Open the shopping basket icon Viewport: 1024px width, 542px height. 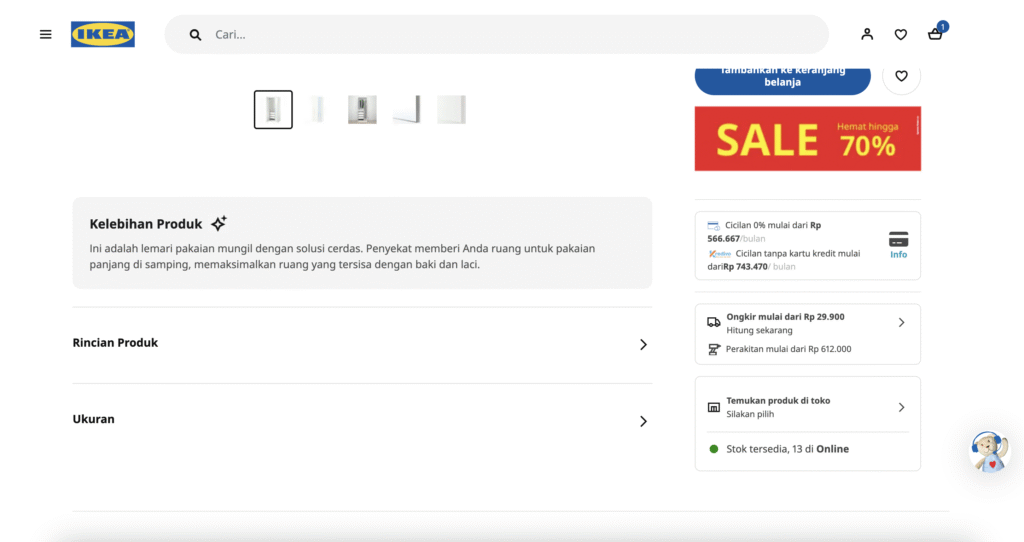click(935, 34)
